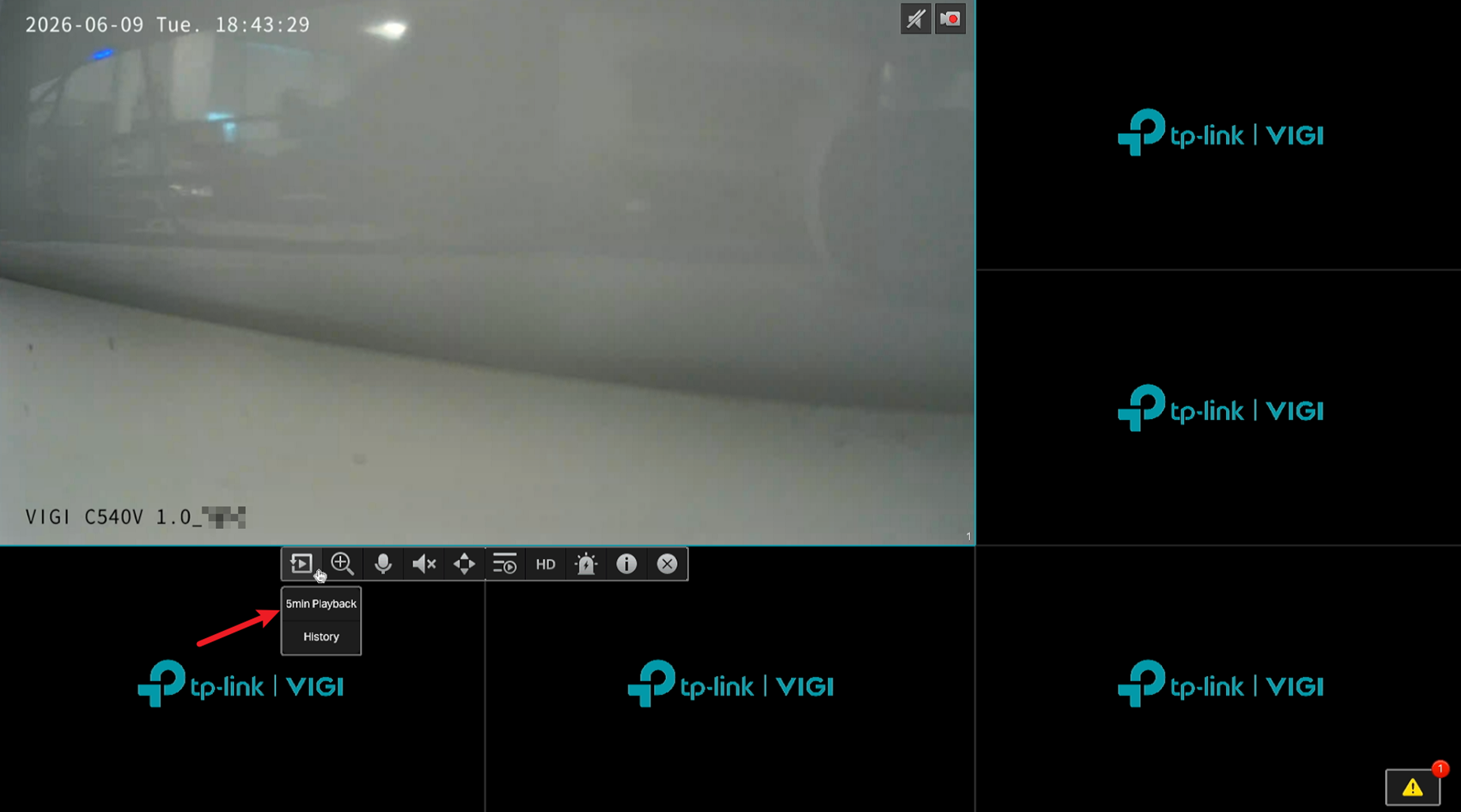Image resolution: width=1461 pixels, height=812 pixels.
Task: Start two-way talk with microphone icon
Action: click(x=383, y=564)
